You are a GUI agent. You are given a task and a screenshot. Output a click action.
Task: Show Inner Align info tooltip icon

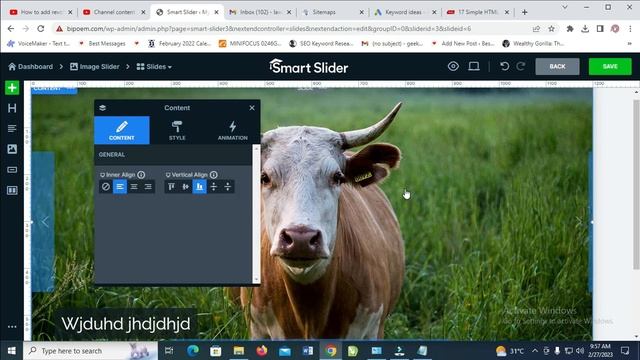click(141, 175)
